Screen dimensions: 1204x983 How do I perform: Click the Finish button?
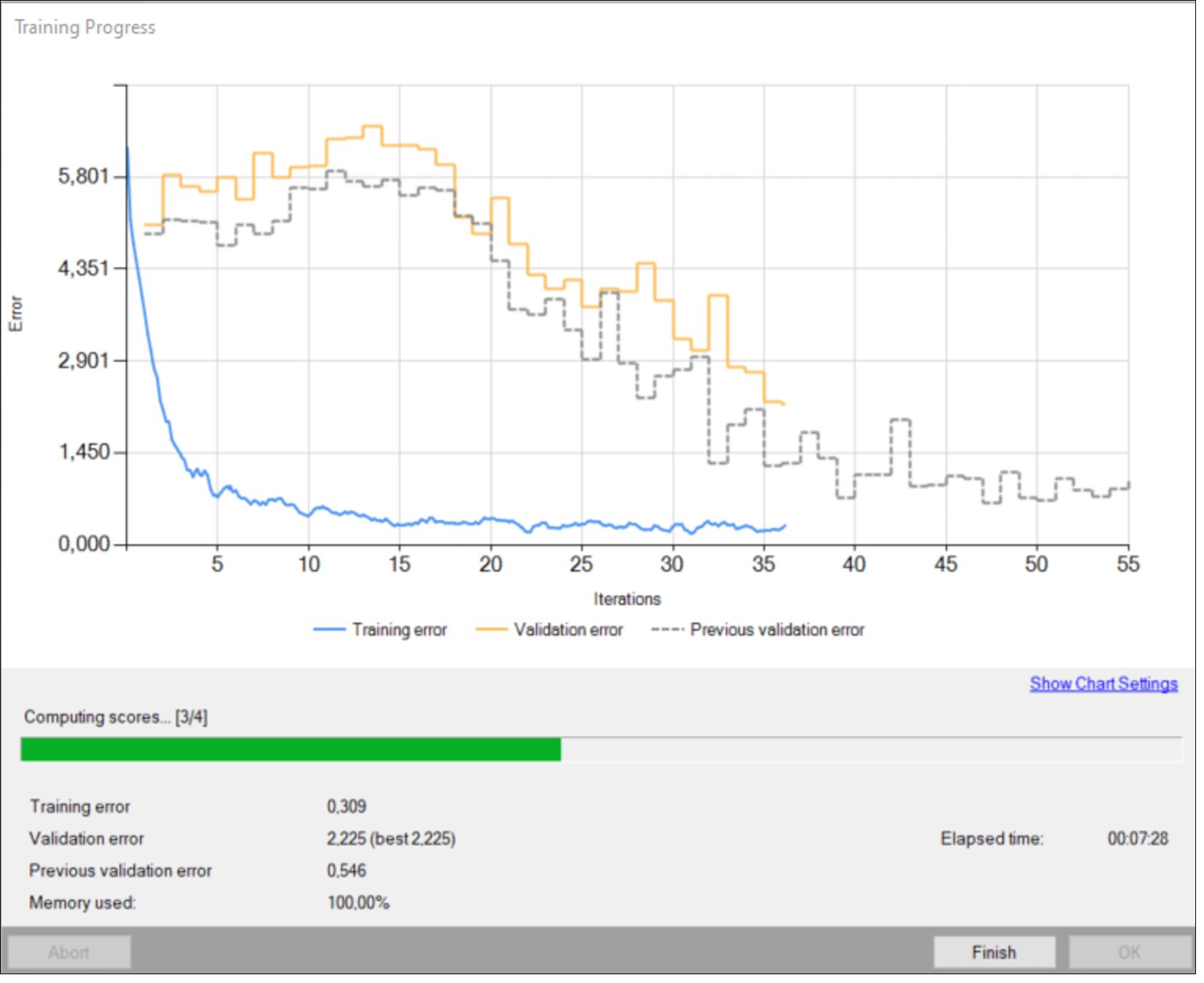point(994,952)
